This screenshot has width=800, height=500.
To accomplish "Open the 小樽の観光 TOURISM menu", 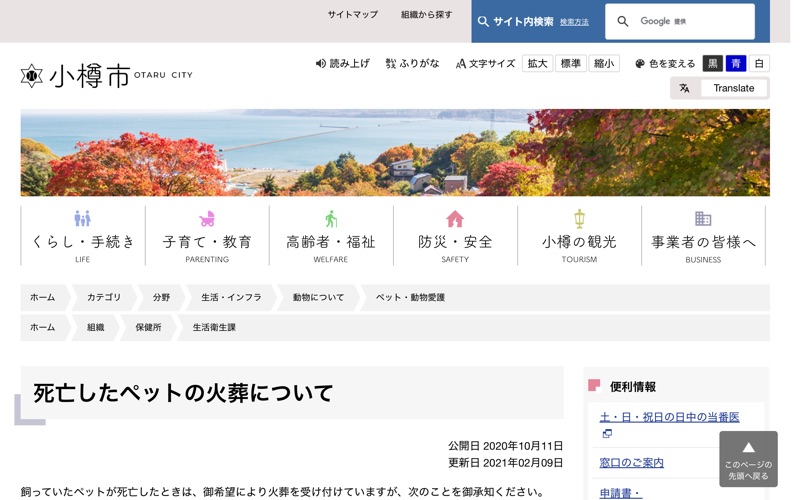I will (579, 236).
